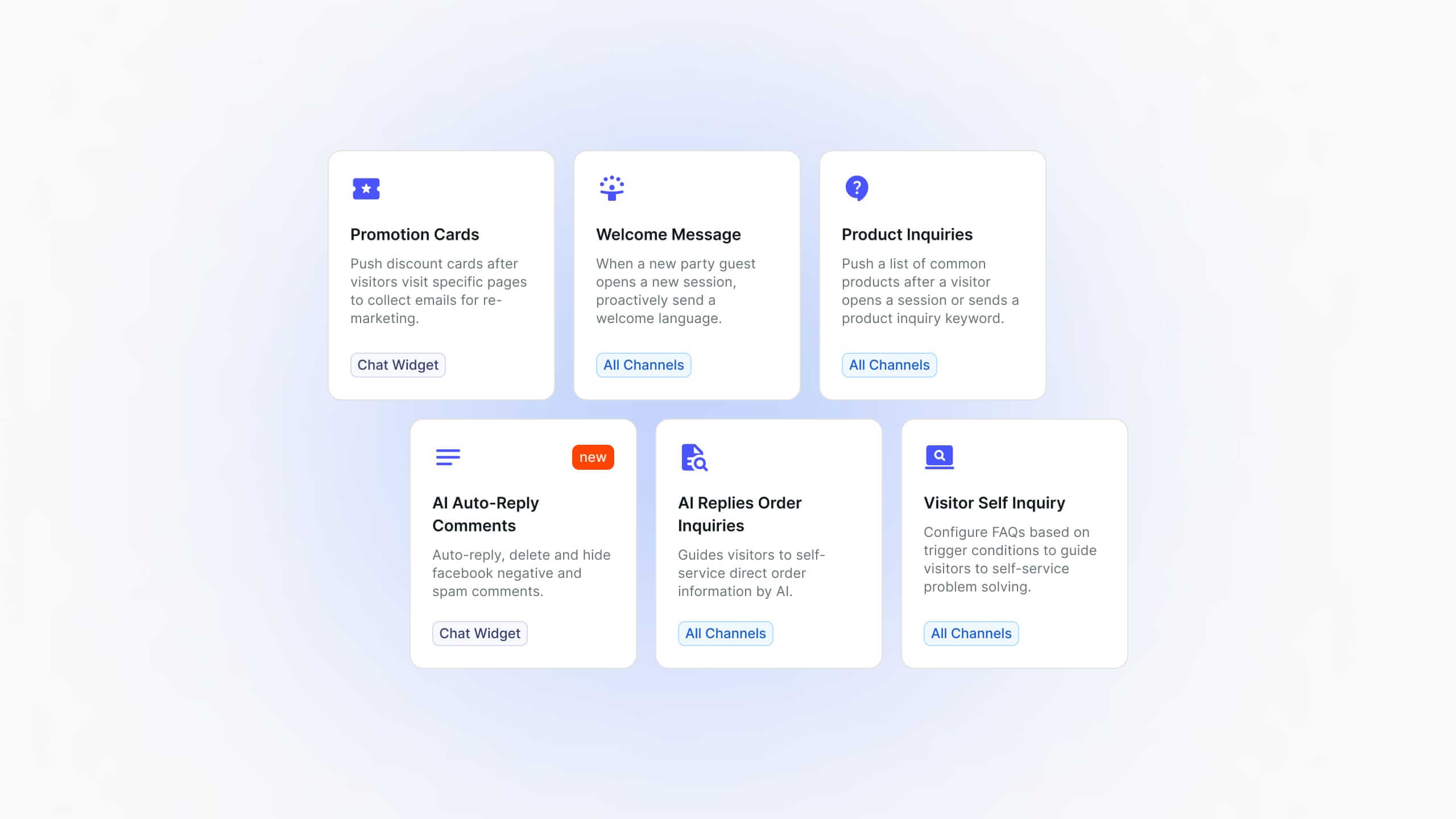Click the orange 'new' badge

(593, 457)
